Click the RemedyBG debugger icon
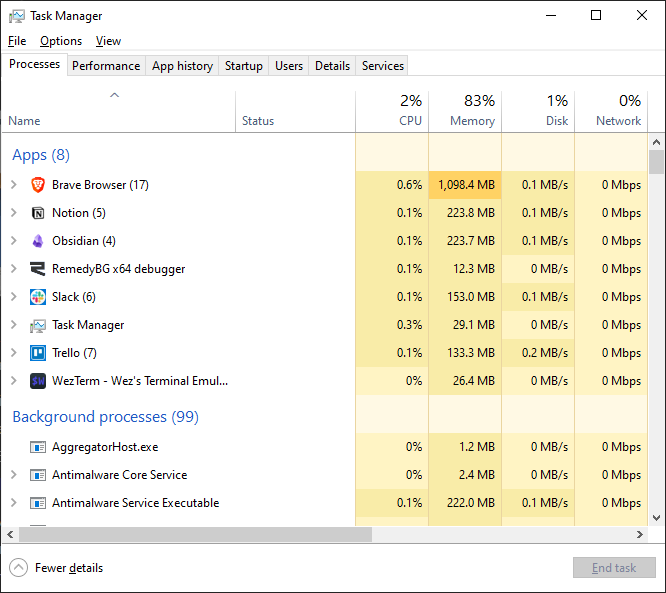Image resolution: width=666 pixels, height=593 pixels. pos(38,269)
